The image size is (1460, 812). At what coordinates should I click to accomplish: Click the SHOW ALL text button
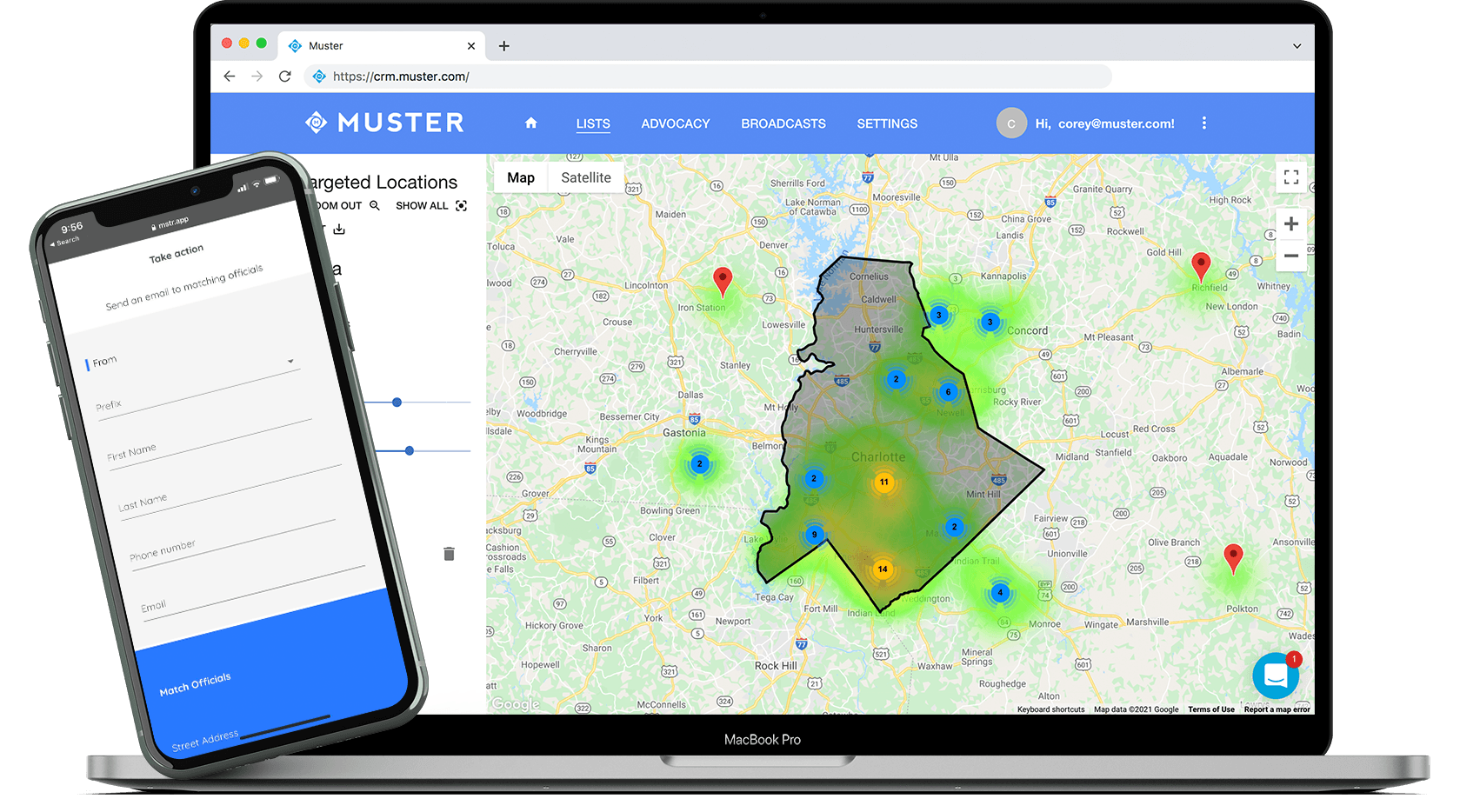coord(422,206)
